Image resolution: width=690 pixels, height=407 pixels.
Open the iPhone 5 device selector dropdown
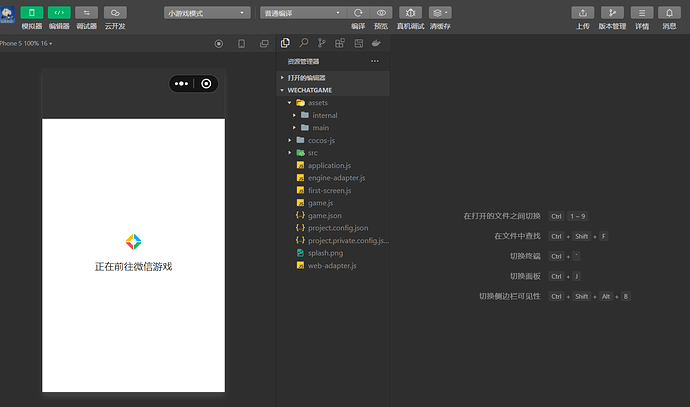pos(26,43)
